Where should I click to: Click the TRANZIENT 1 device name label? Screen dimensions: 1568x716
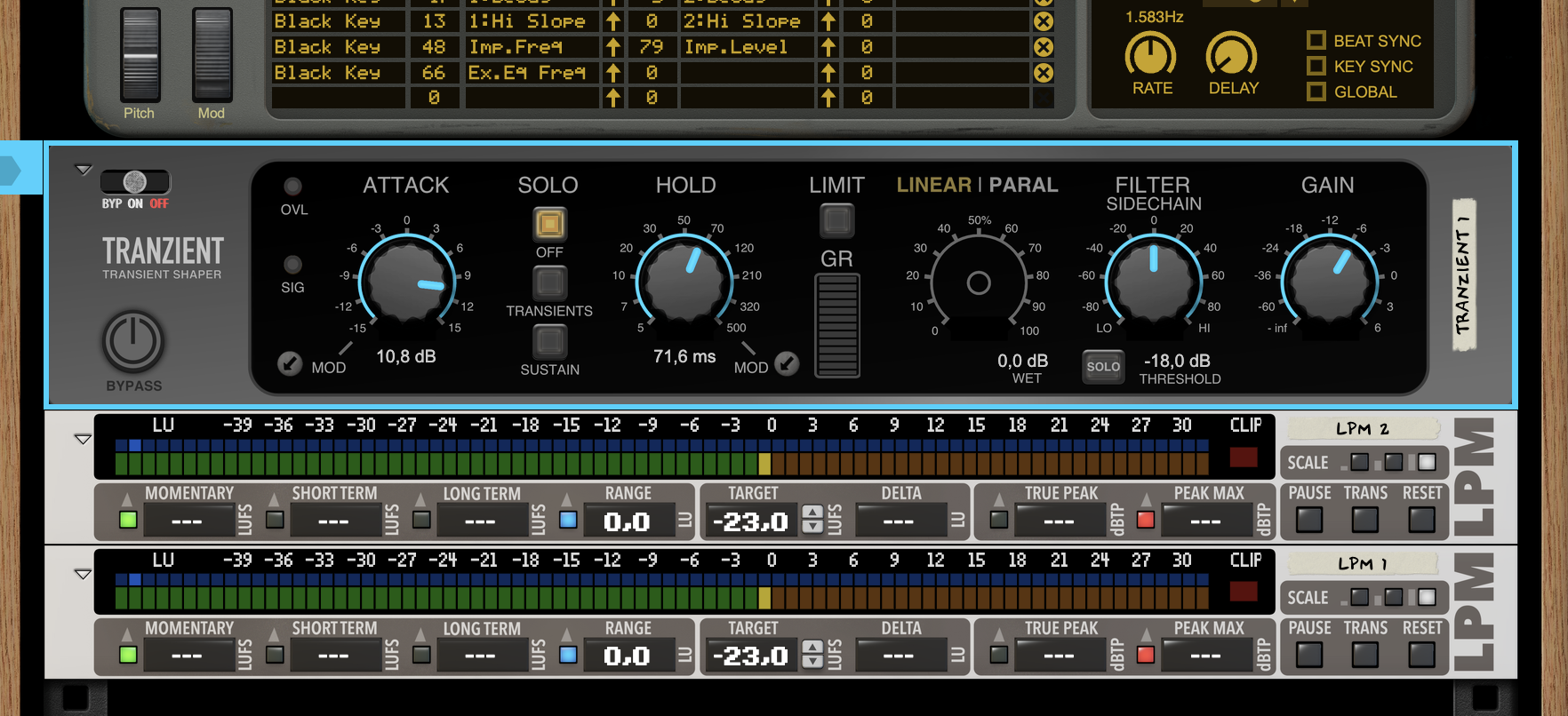point(1463,275)
